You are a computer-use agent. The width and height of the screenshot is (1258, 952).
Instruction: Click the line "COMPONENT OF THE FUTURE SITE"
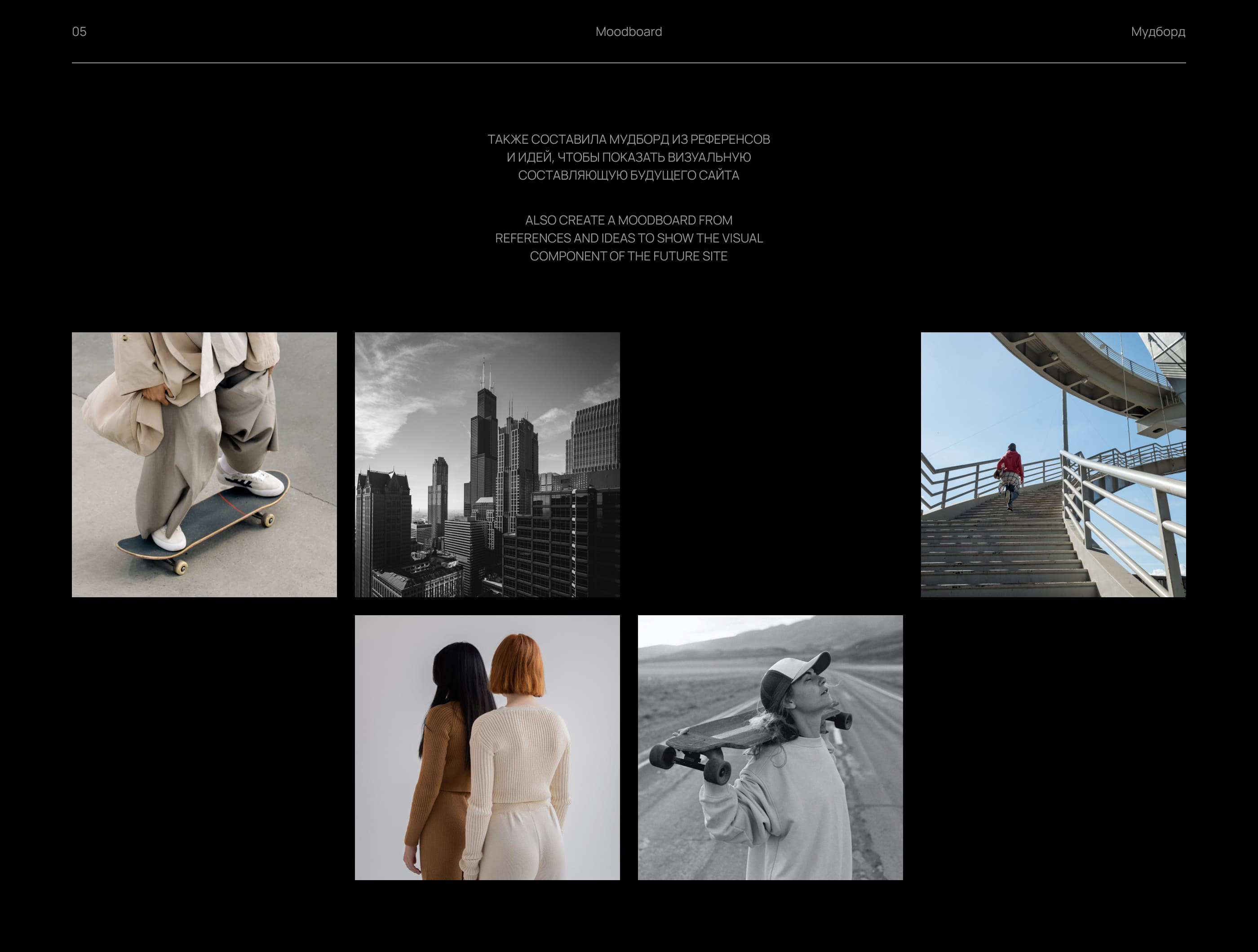tap(629, 256)
